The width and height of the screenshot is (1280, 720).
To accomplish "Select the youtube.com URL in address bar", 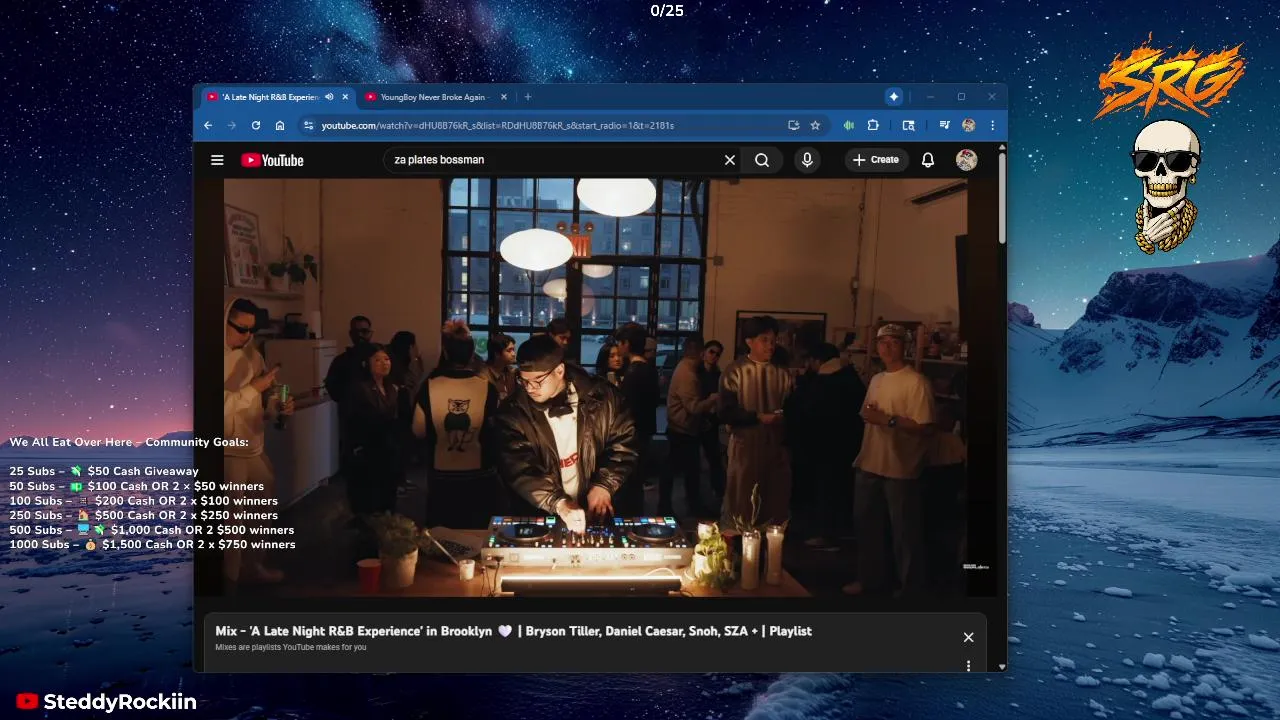I will (498, 126).
